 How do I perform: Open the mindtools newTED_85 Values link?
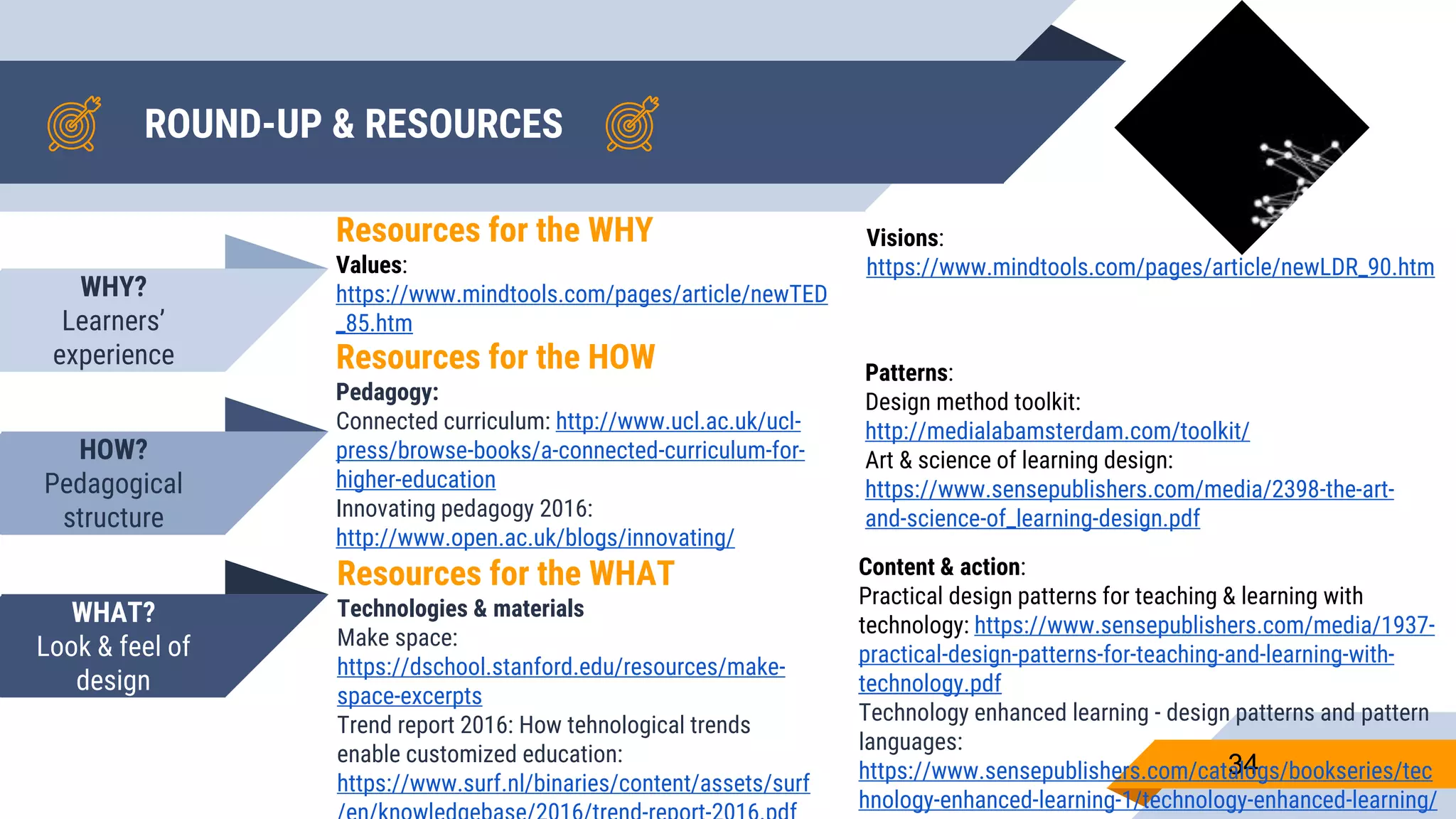(x=582, y=309)
